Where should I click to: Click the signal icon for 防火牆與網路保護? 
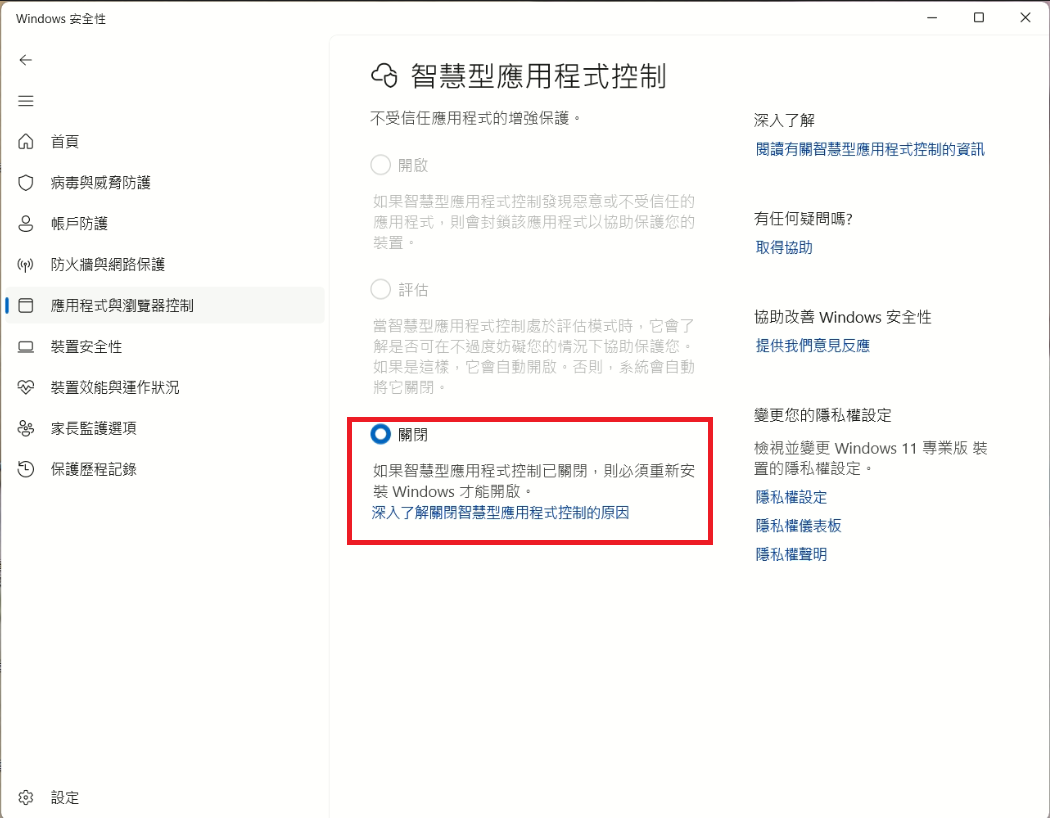26,265
